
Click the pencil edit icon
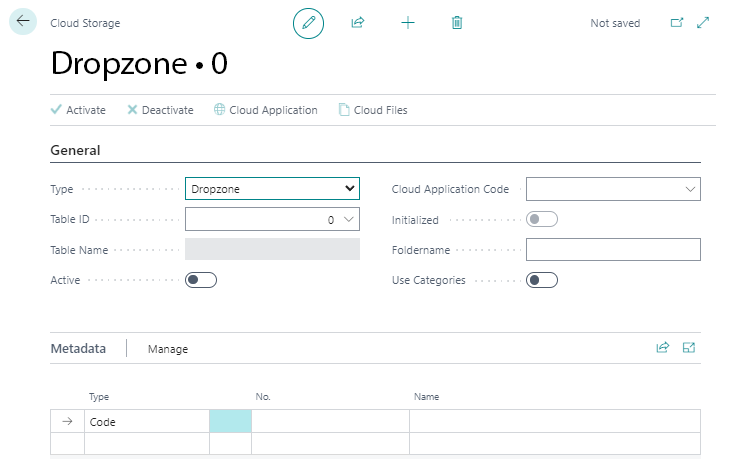[309, 23]
